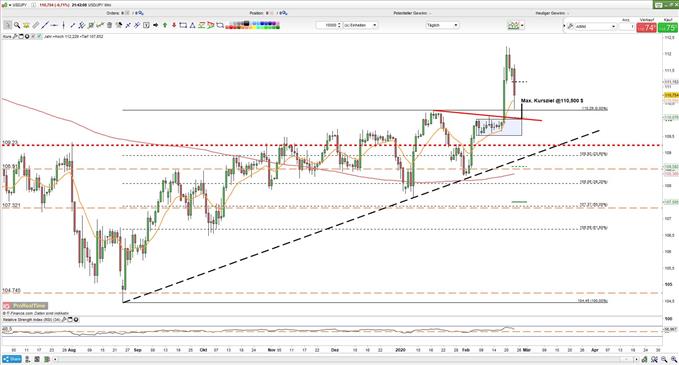Select the triangle drawing tool
The image size is (679, 365).
point(192,25)
